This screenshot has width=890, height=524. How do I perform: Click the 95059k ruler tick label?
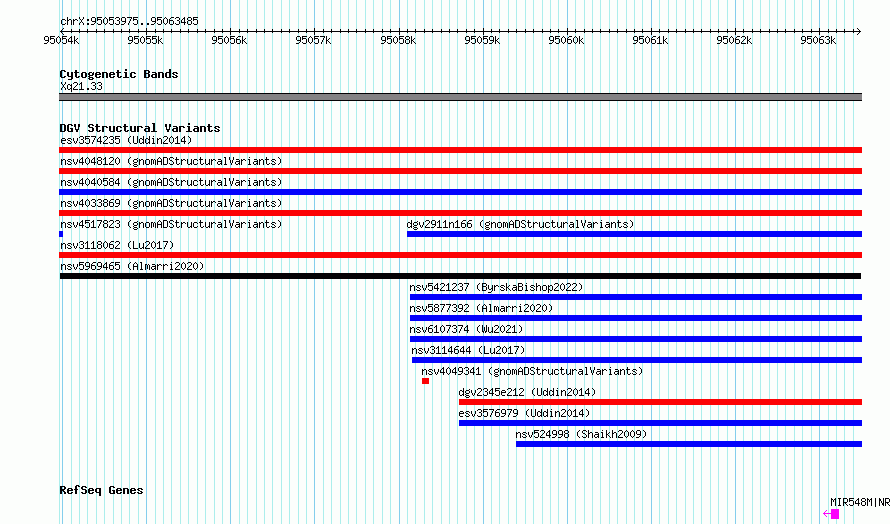point(482,40)
